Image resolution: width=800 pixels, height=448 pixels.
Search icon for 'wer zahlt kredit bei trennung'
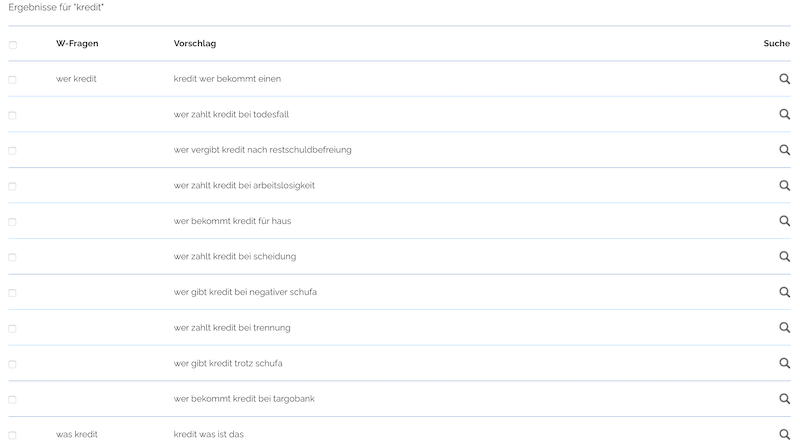[x=785, y=328]
